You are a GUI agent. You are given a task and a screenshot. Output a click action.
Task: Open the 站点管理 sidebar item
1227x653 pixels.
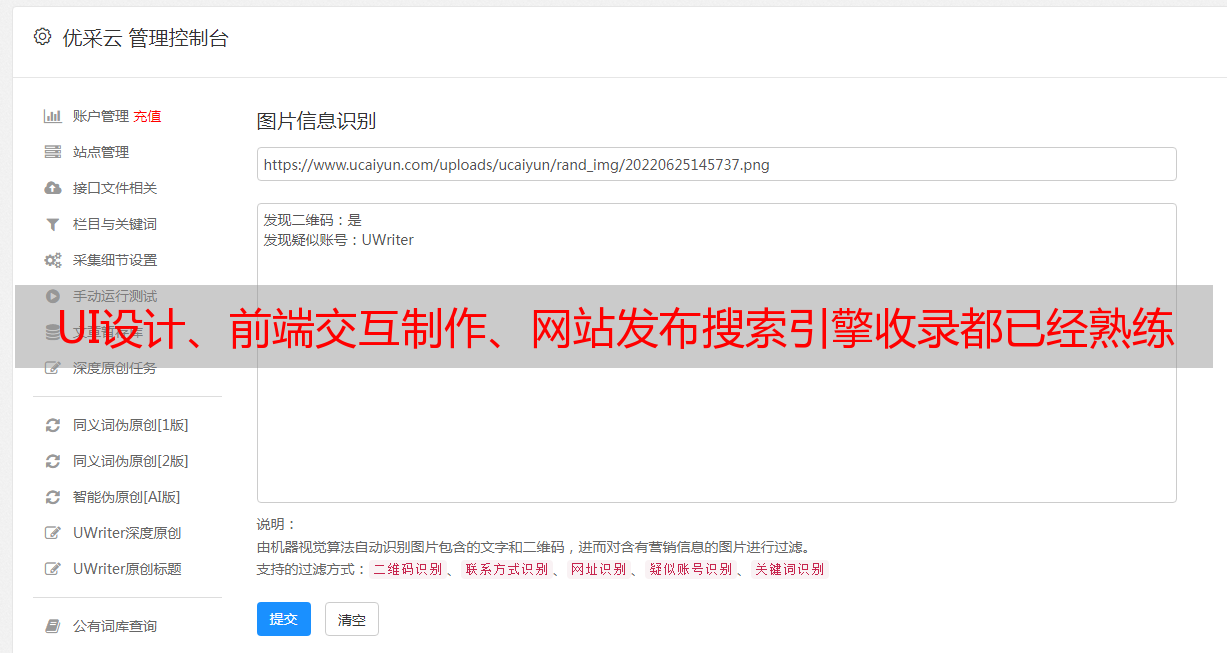101,152
